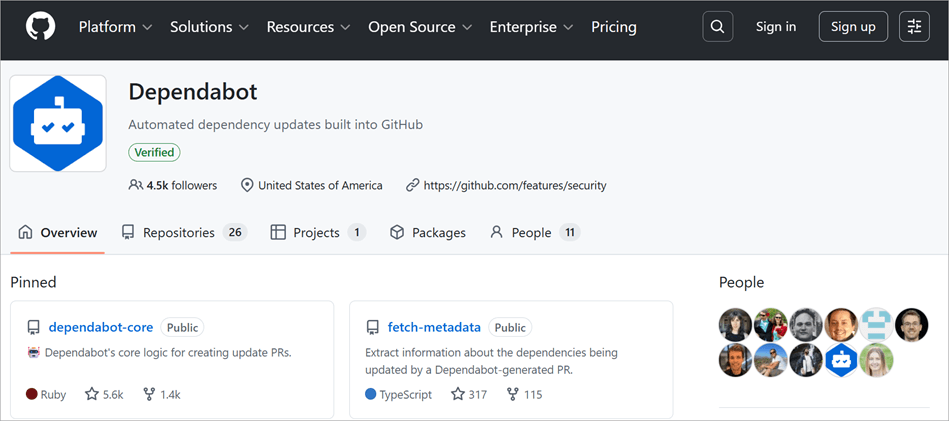Click the light-blue pixel avatar in People
Image resolution: width=950 pixels, height=421 pixels.
coord(877,325)
